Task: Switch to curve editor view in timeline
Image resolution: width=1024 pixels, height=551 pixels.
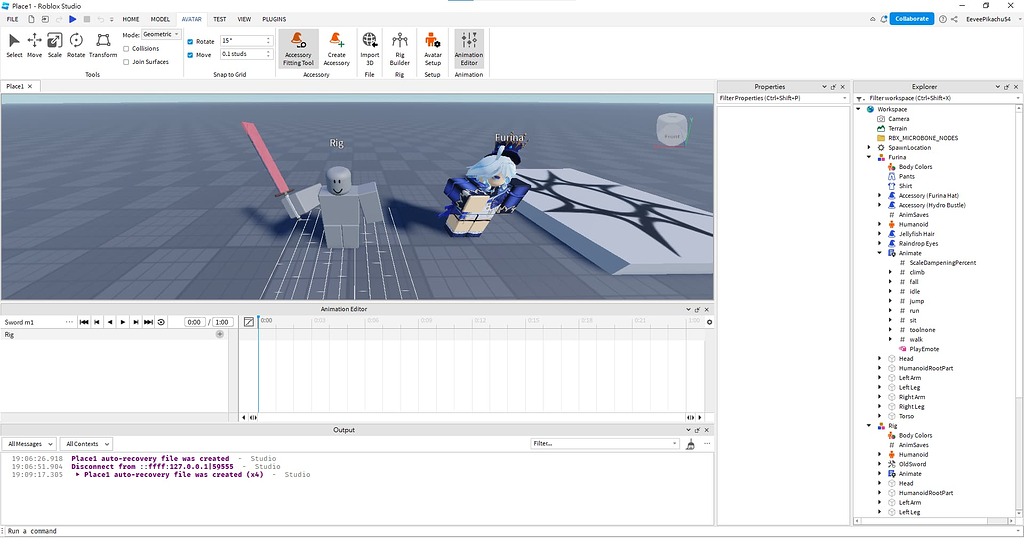Action: coord(248,322)
